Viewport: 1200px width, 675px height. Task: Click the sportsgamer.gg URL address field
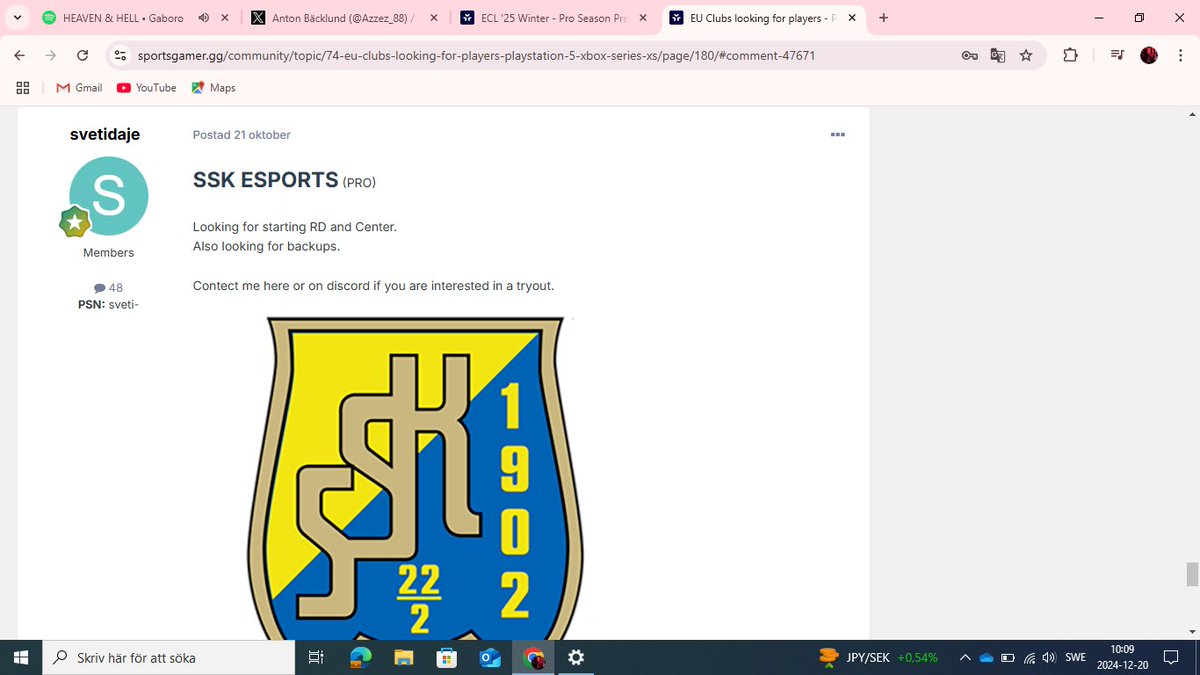474,56
